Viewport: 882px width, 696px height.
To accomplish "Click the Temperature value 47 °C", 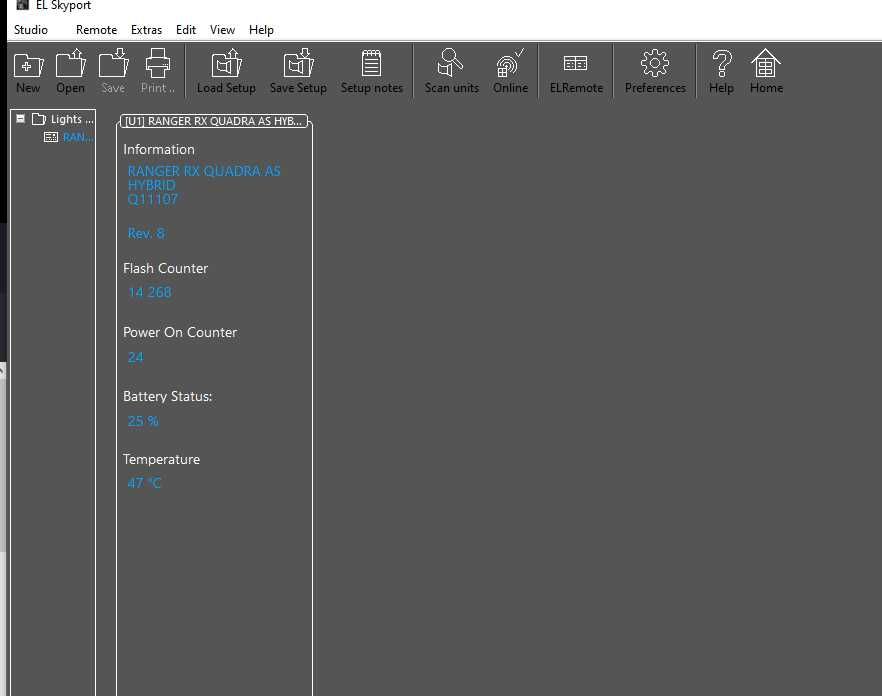I will [144, 483].
